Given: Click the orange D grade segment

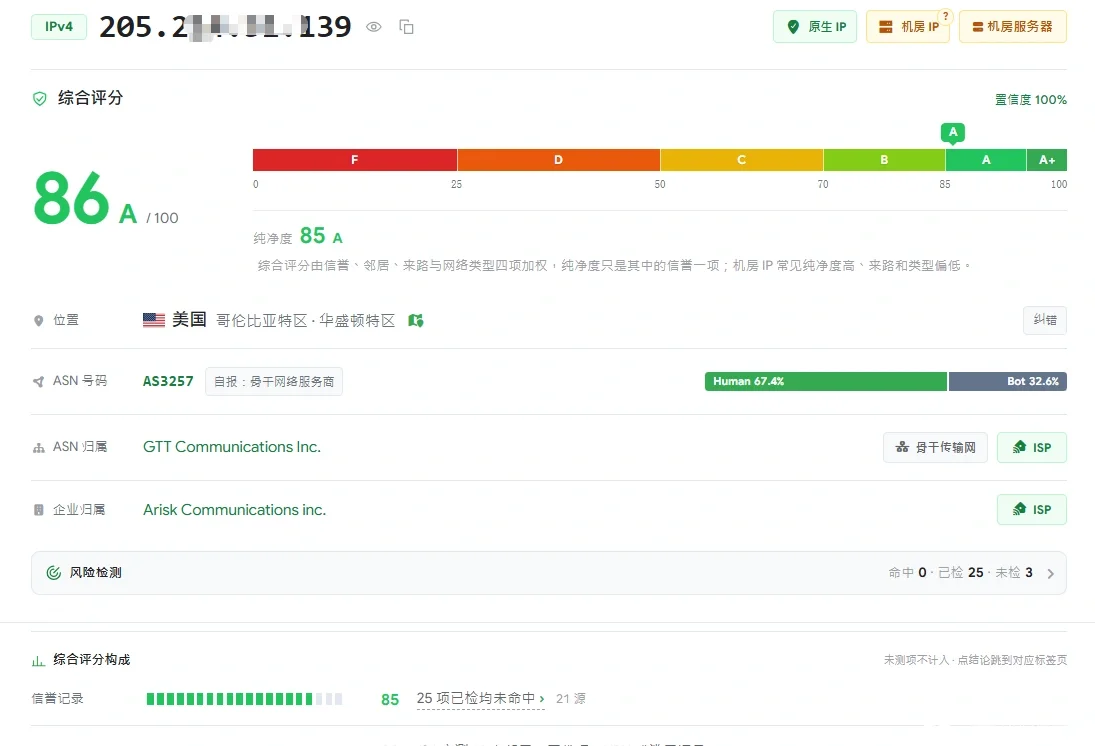Looking at the screenshot, I should tap(559, 160).
